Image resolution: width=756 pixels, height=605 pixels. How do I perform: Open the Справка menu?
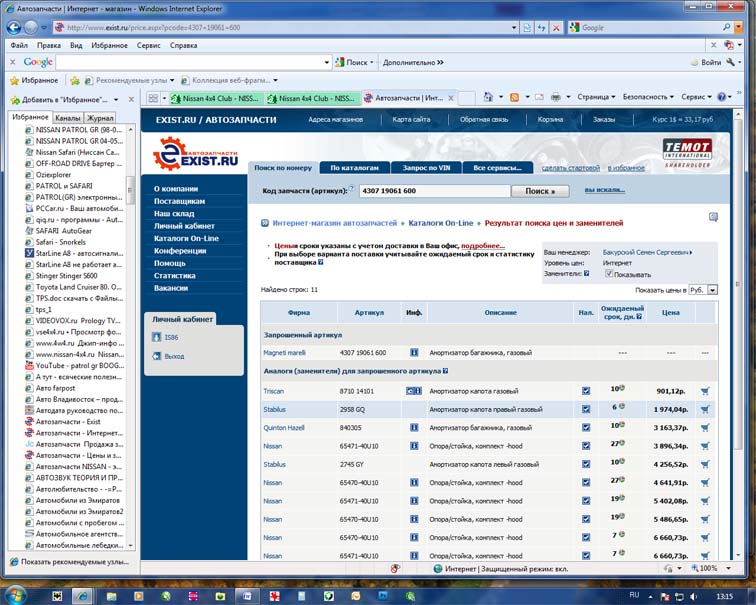tap(183, 45)
